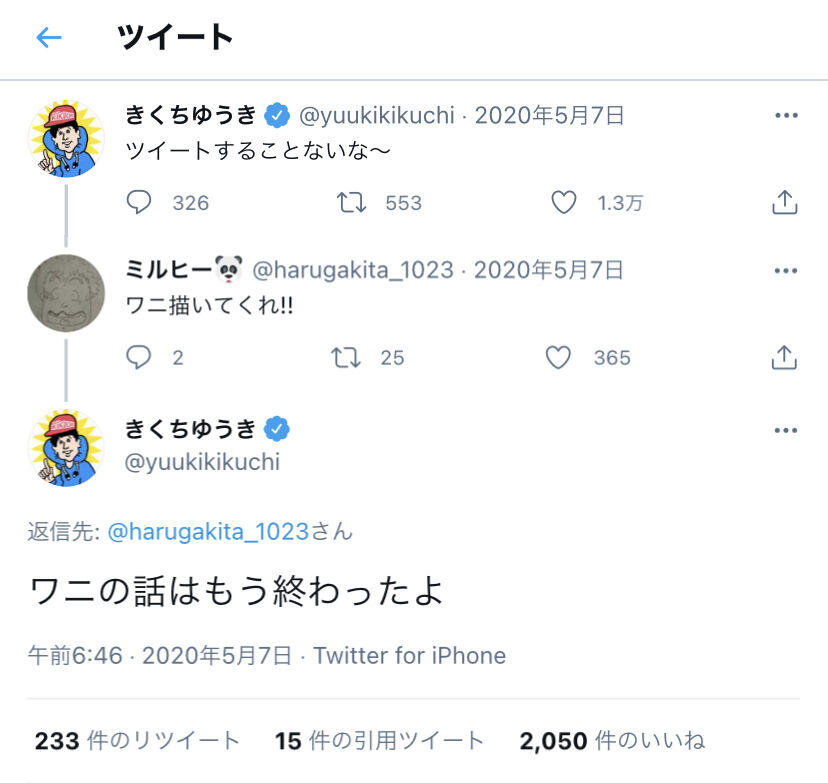
Task: Open more options for ミルヒー's reply
Action: [x=786, y=270]
